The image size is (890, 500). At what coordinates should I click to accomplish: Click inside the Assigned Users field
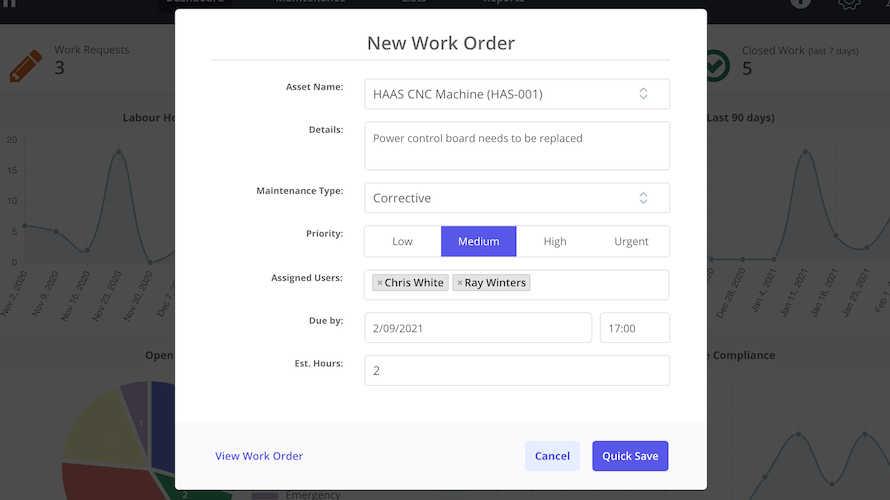point(598,284)
